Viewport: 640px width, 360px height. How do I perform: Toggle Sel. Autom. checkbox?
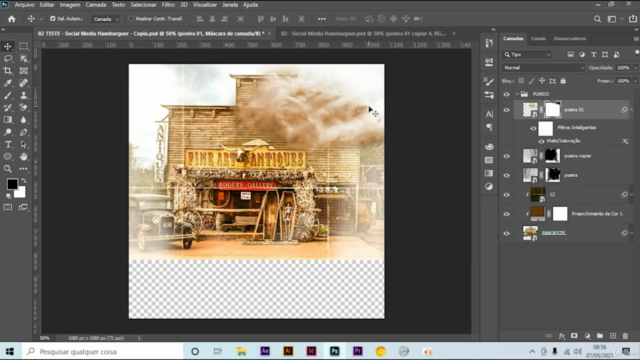pos(53,19)
